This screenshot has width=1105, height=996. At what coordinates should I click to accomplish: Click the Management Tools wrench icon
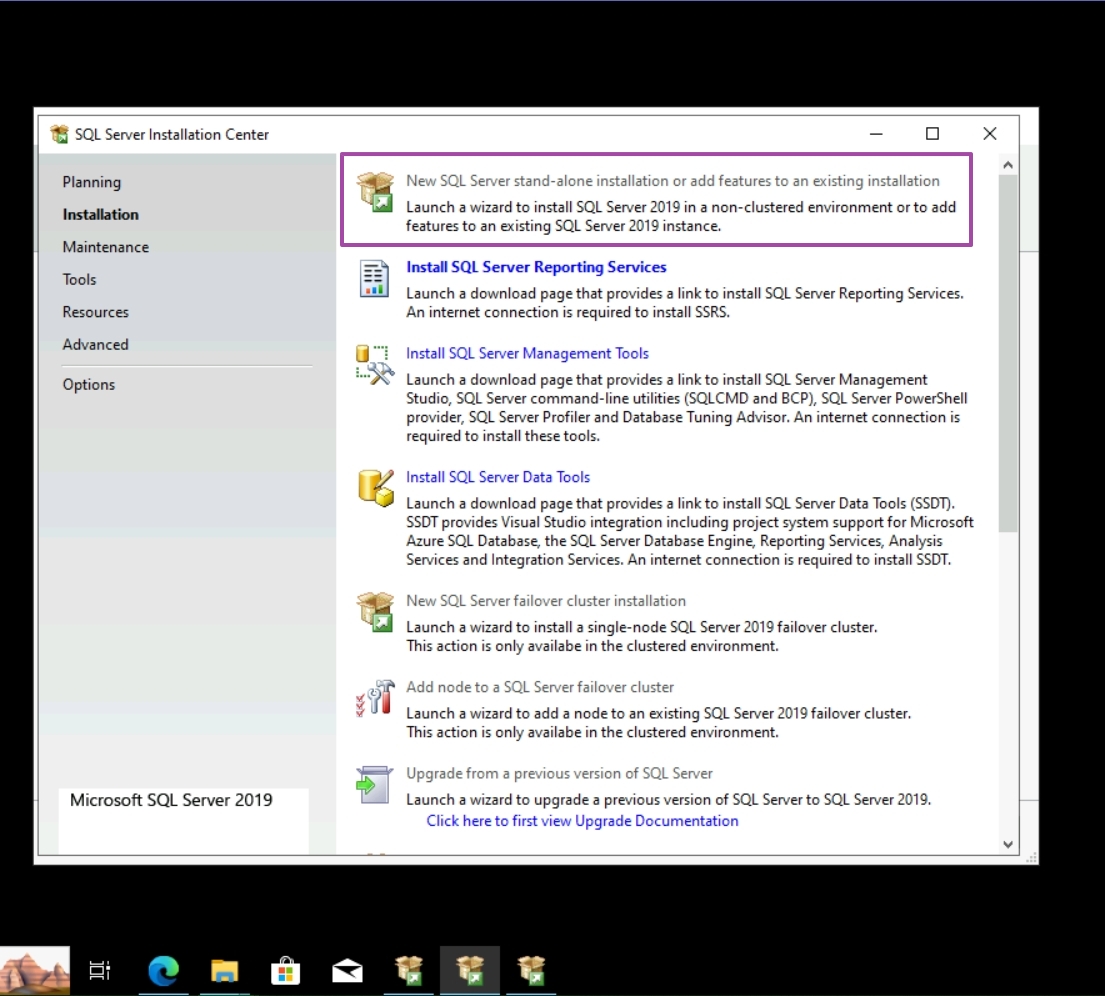click(x=374, y=364)
